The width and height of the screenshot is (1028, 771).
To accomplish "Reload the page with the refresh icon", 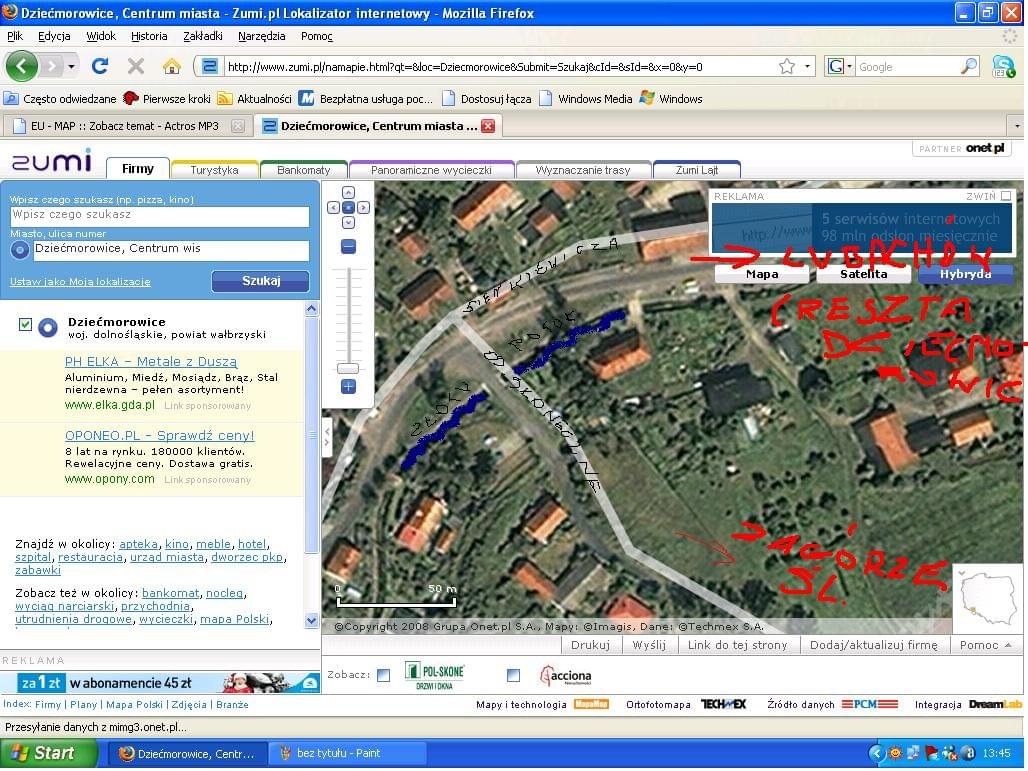I will [x=100, y=66].
